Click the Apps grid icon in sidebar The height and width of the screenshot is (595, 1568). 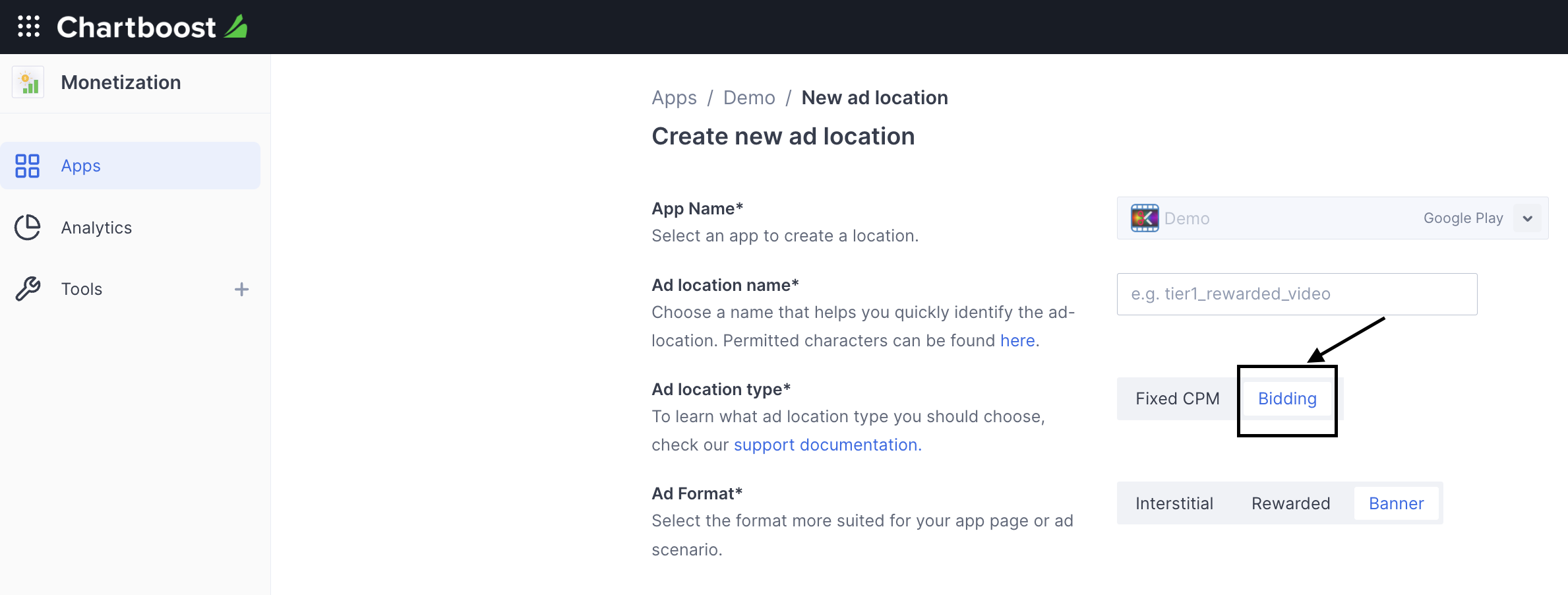(x=28, y=166)
